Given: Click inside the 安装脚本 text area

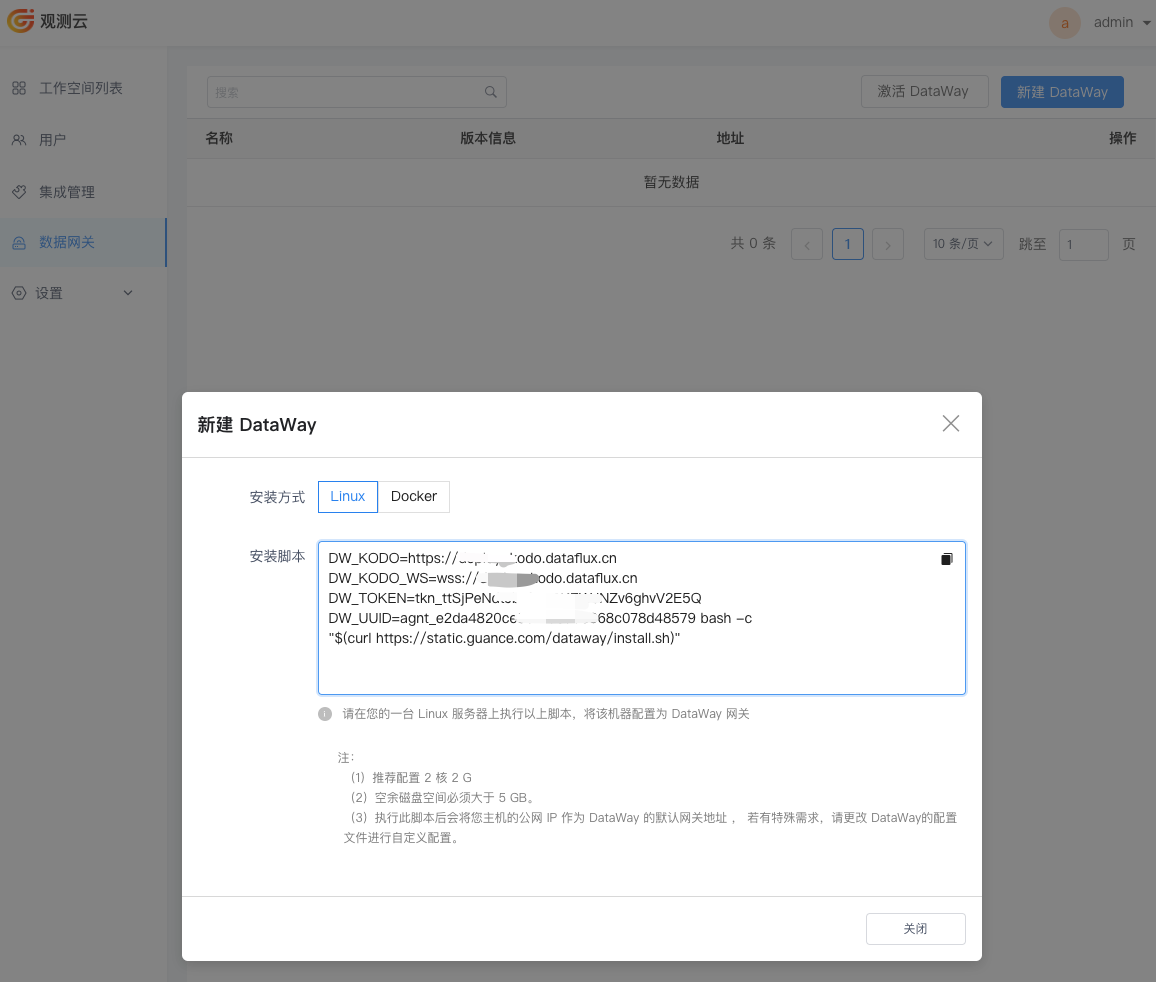Looking at the screenshot, I should pos(641,618).
